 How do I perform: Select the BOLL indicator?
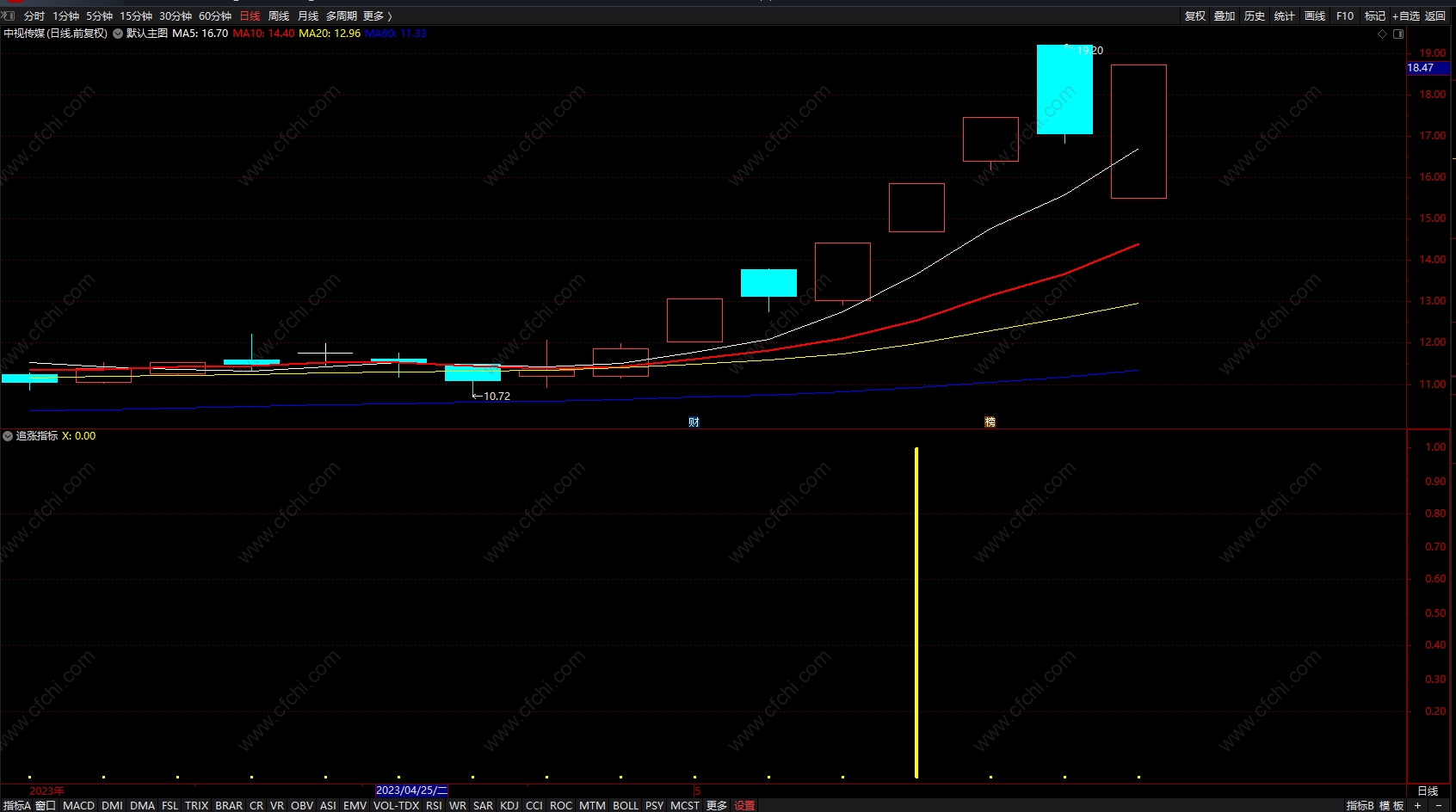(x=626, y=805)
